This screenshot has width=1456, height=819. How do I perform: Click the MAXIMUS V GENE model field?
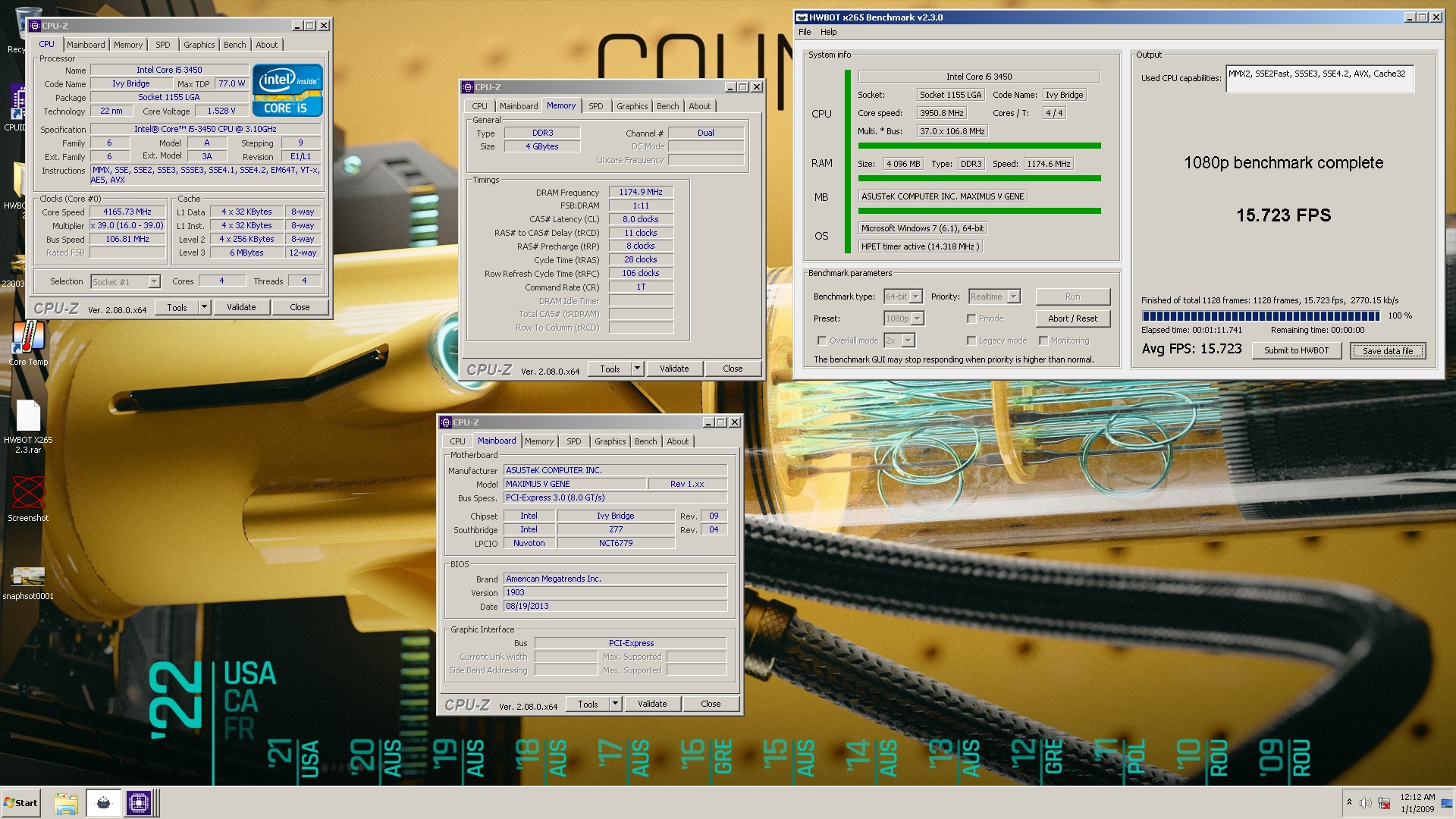pos(575,484)
